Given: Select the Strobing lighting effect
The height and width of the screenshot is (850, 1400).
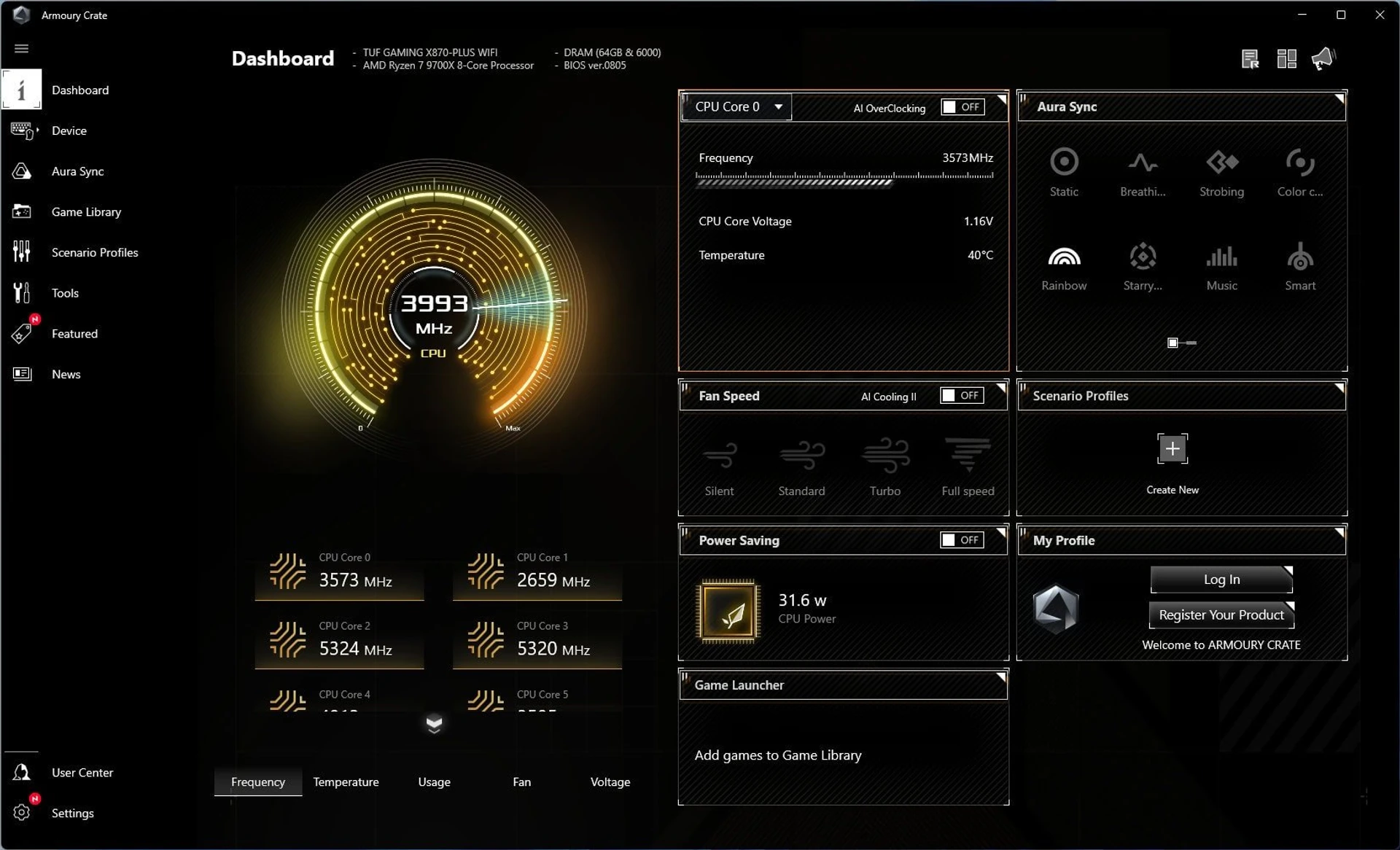Looking at the screenshot, I should click(1221, 173).
